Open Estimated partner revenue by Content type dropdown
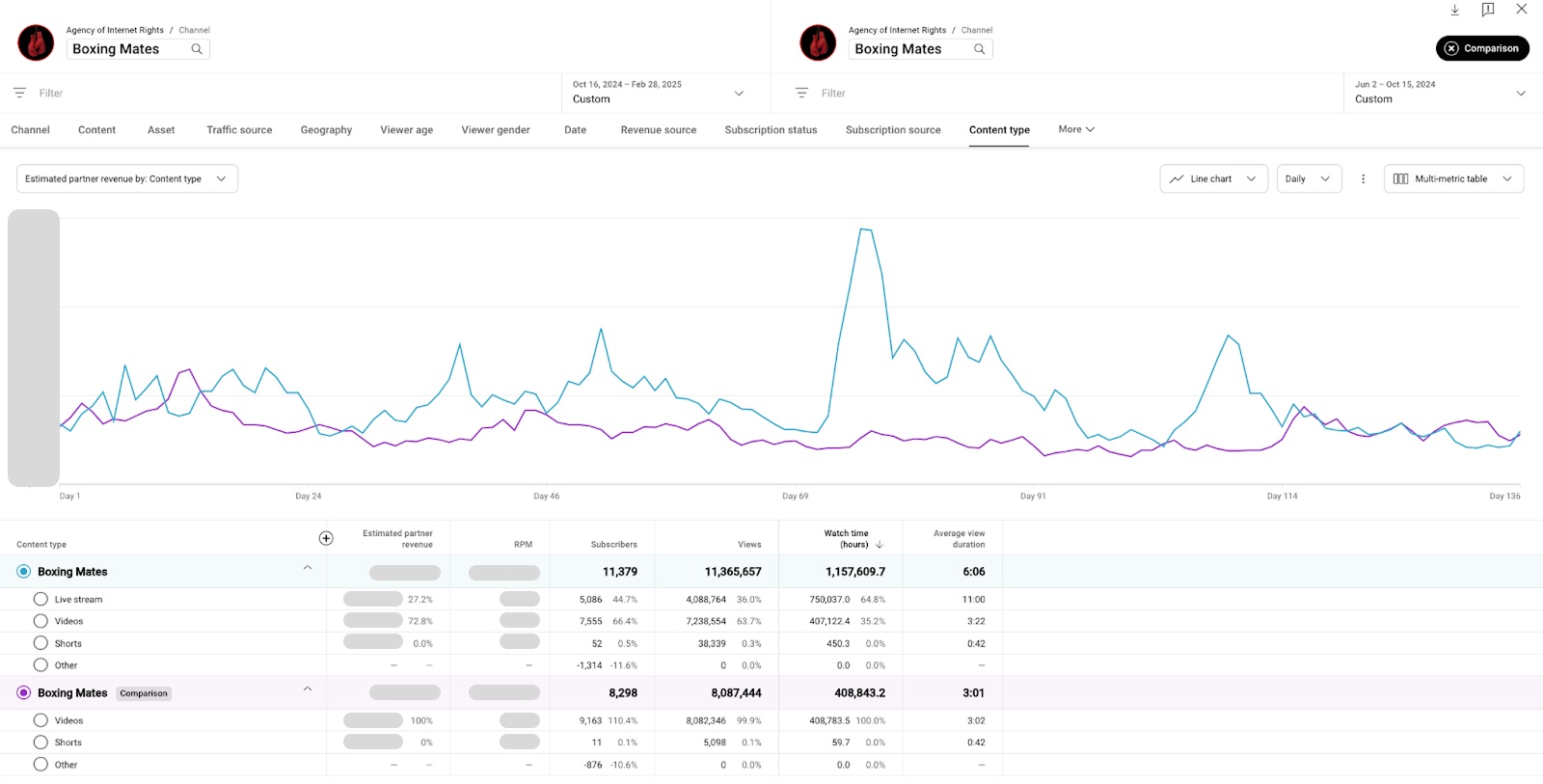 [x=127, y=178]
